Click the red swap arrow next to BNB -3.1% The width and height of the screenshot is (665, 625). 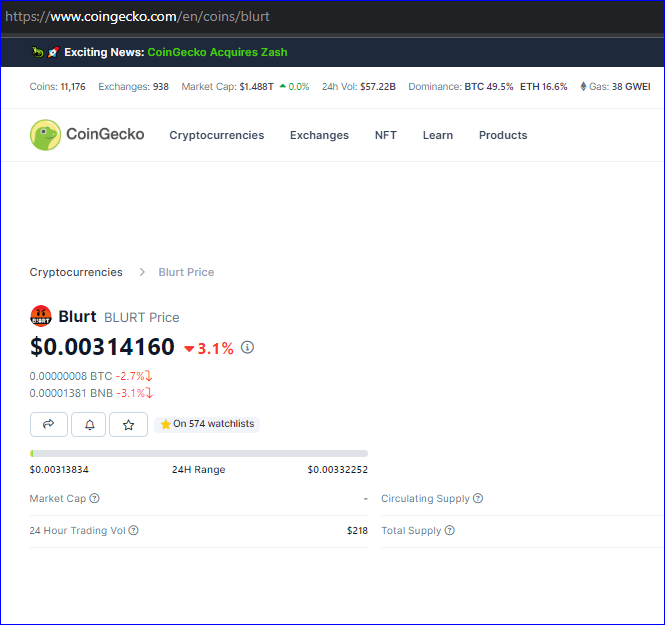point(149,393)
